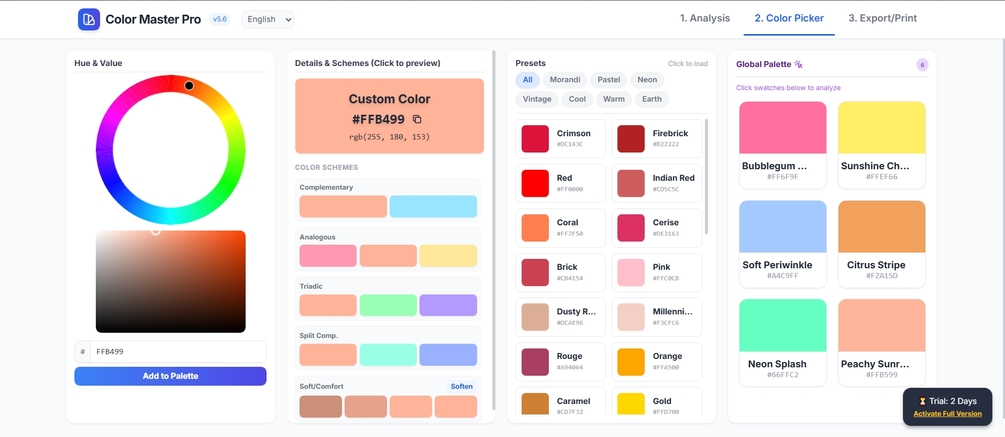Switch to the 1. Analysis tab
This screenshot has width=1005, height=437.
pyautogui.click(x=705, y=19)
